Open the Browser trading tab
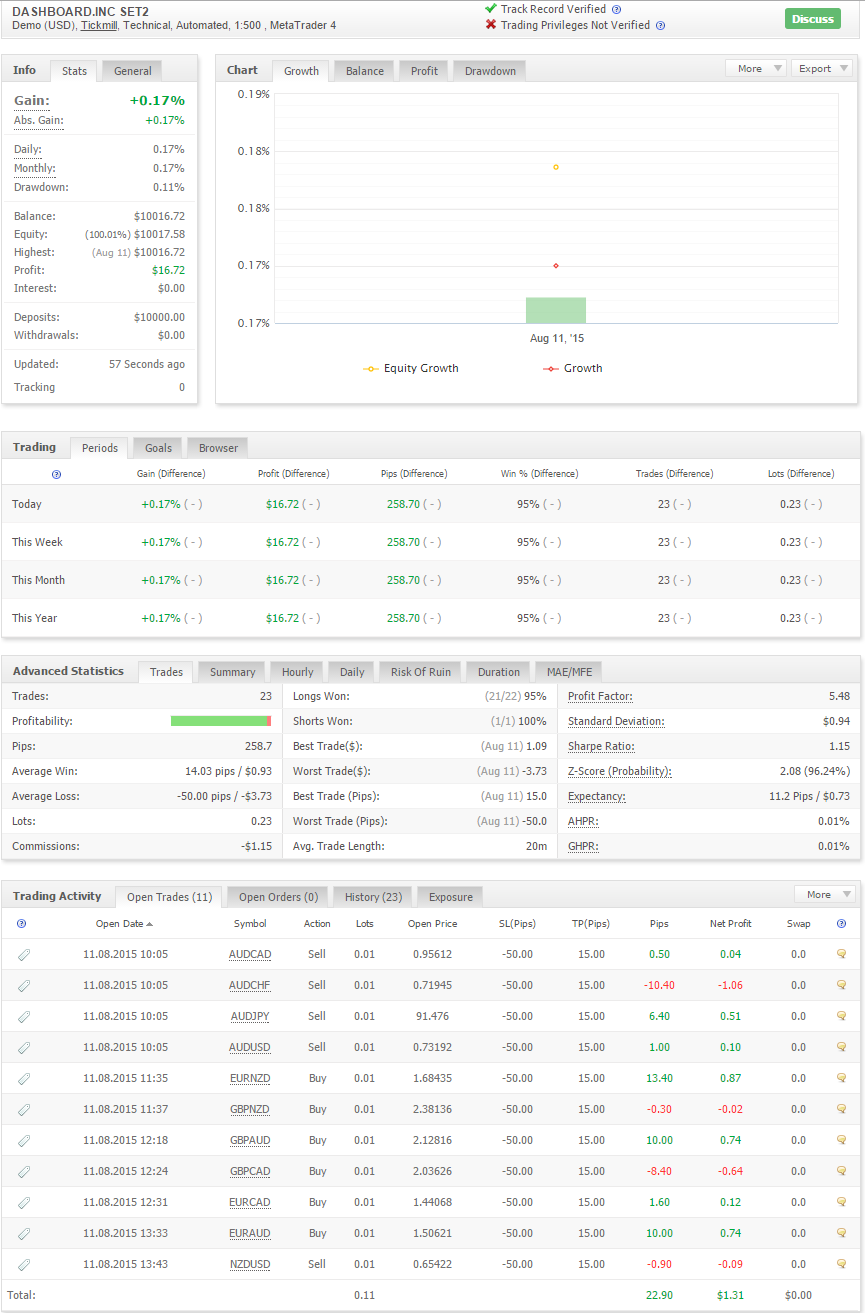Screen dimensions: 865x1313 pyautogui.click(x=218, y=448)
